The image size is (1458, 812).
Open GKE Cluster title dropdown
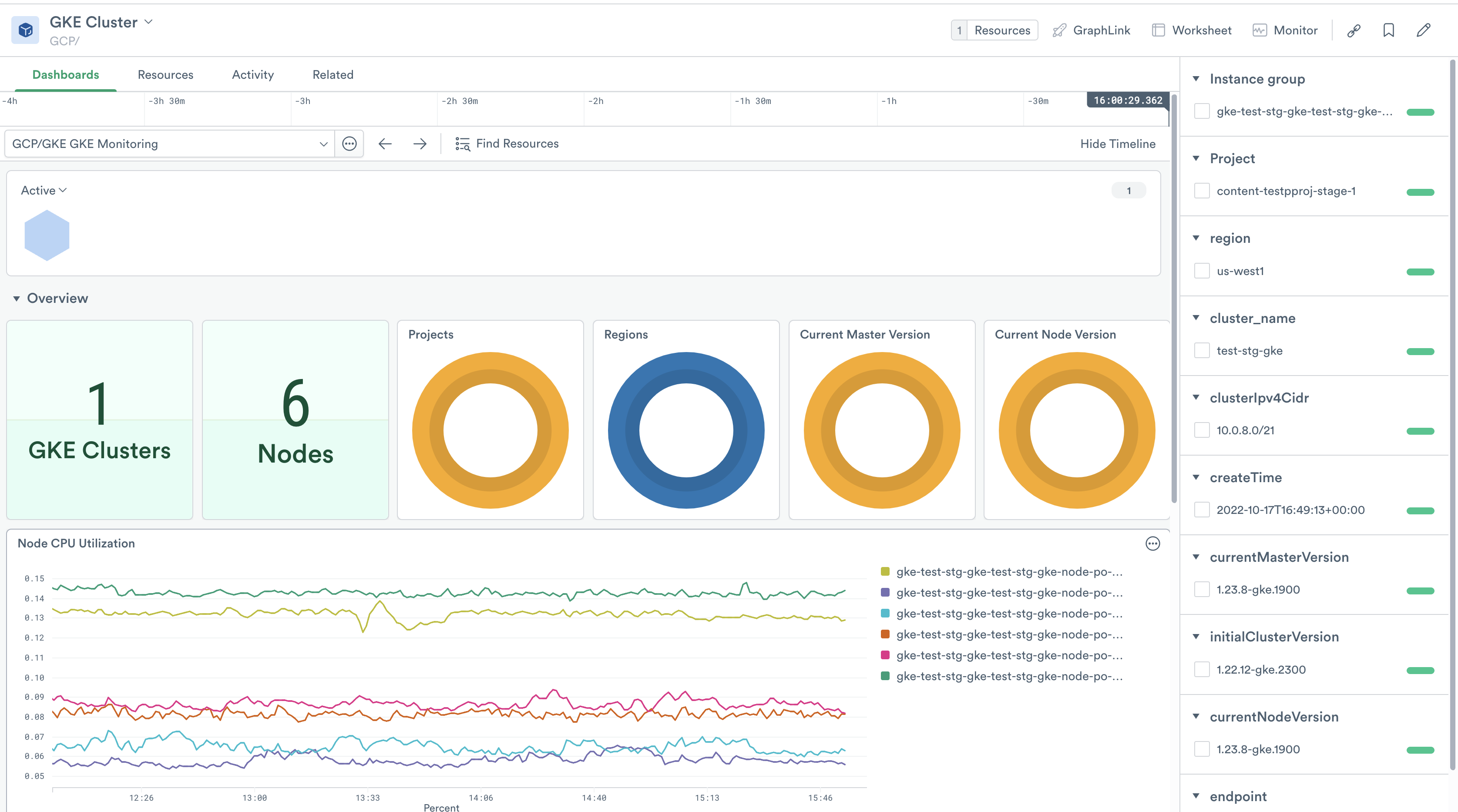click(148, 22)
